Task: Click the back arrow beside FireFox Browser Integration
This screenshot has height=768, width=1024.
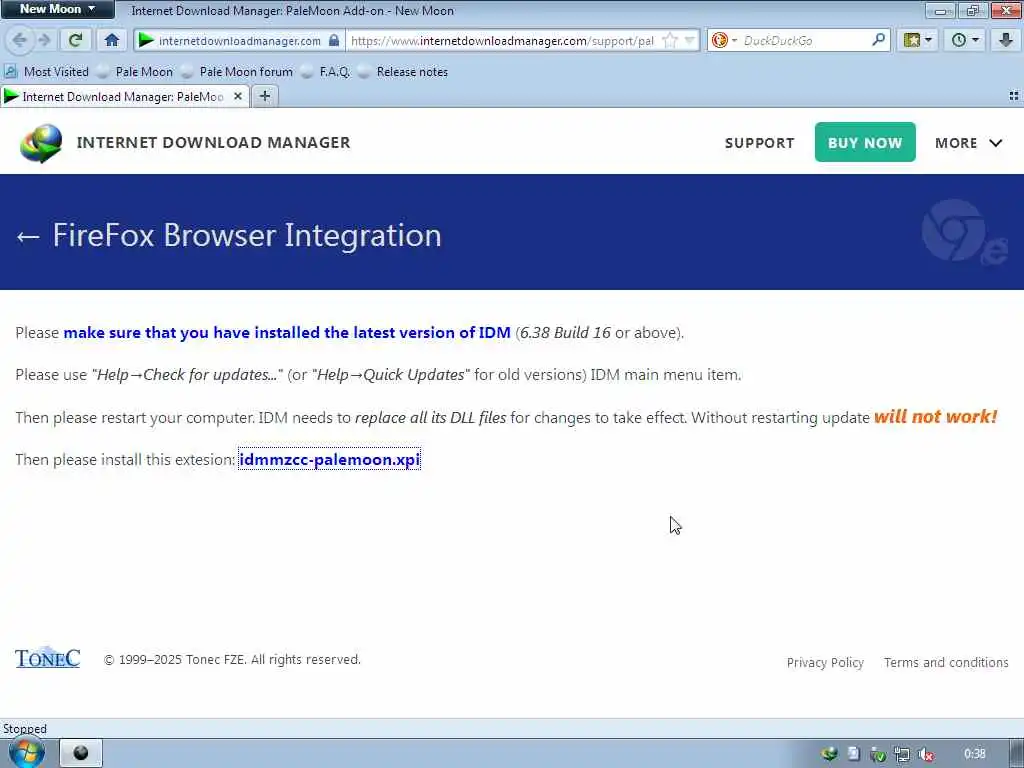Action: pyautogui.click(x=28, y=236)
